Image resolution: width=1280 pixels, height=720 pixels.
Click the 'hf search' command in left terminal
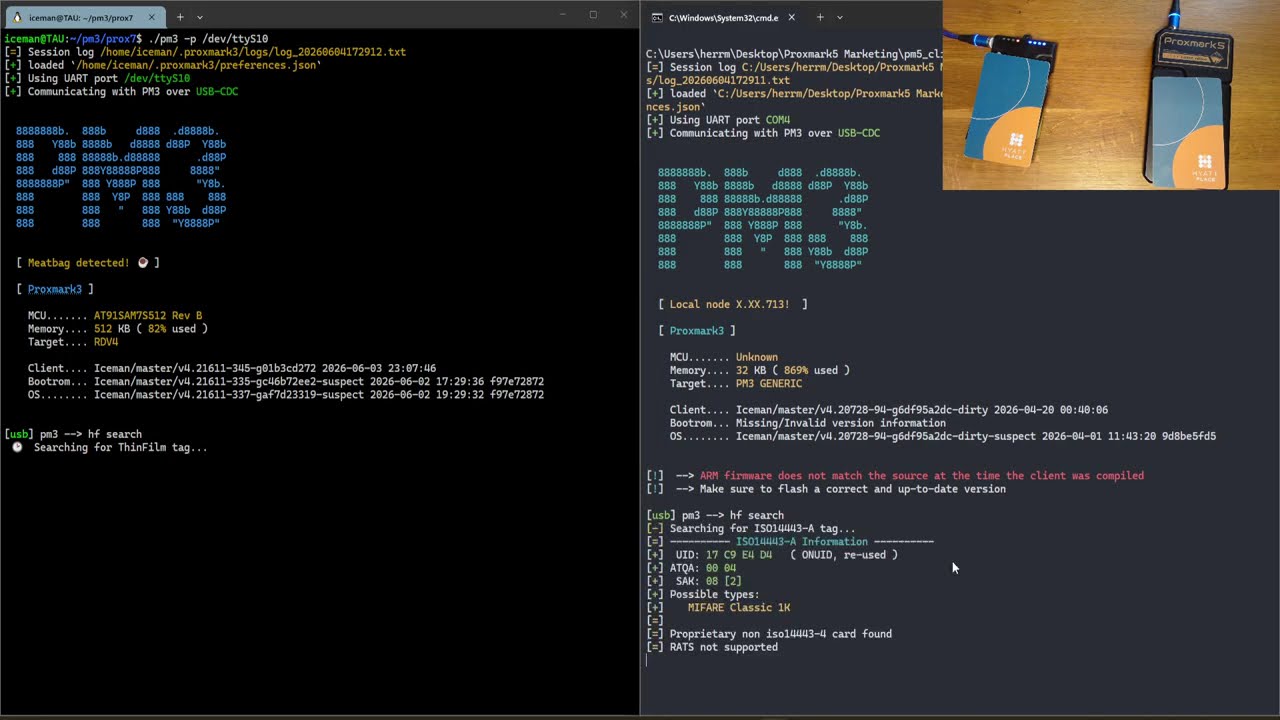pos(115,434)
